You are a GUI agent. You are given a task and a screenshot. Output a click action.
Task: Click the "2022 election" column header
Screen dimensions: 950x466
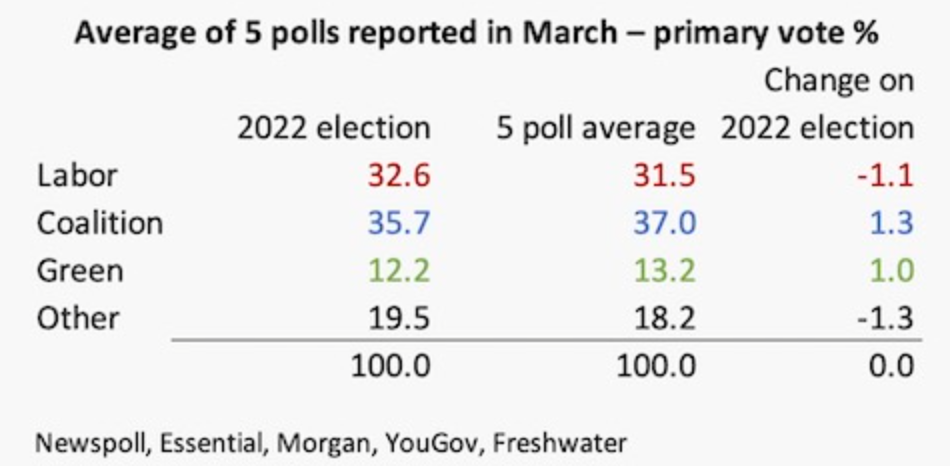click(333, 128)
